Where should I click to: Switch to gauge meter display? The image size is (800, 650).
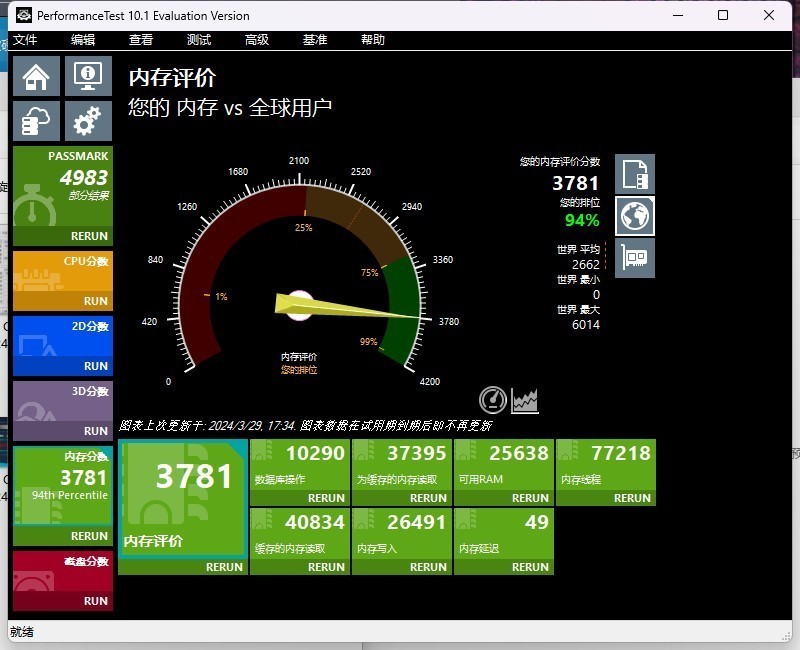pos(492,399)
